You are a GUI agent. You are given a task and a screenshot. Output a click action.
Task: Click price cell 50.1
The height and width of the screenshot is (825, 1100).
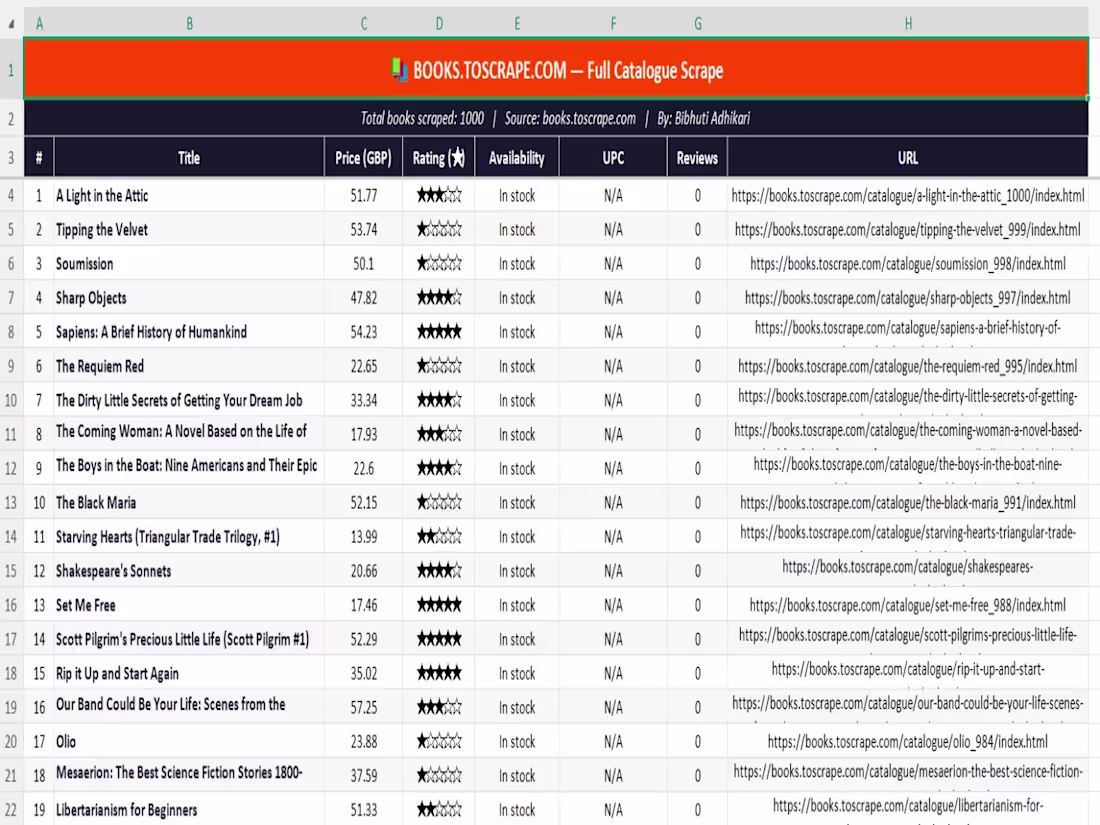pyautogui.click(x=363, y=264)
